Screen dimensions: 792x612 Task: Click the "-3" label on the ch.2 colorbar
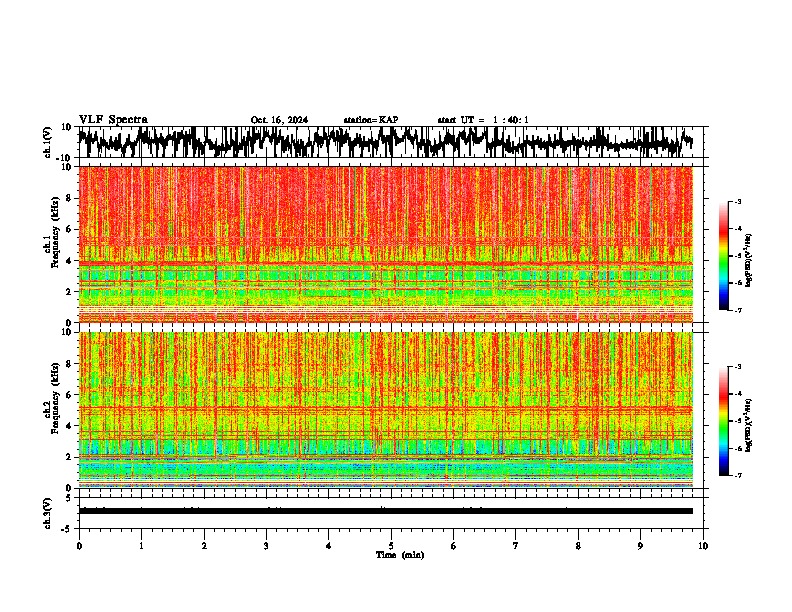[737, 367]
